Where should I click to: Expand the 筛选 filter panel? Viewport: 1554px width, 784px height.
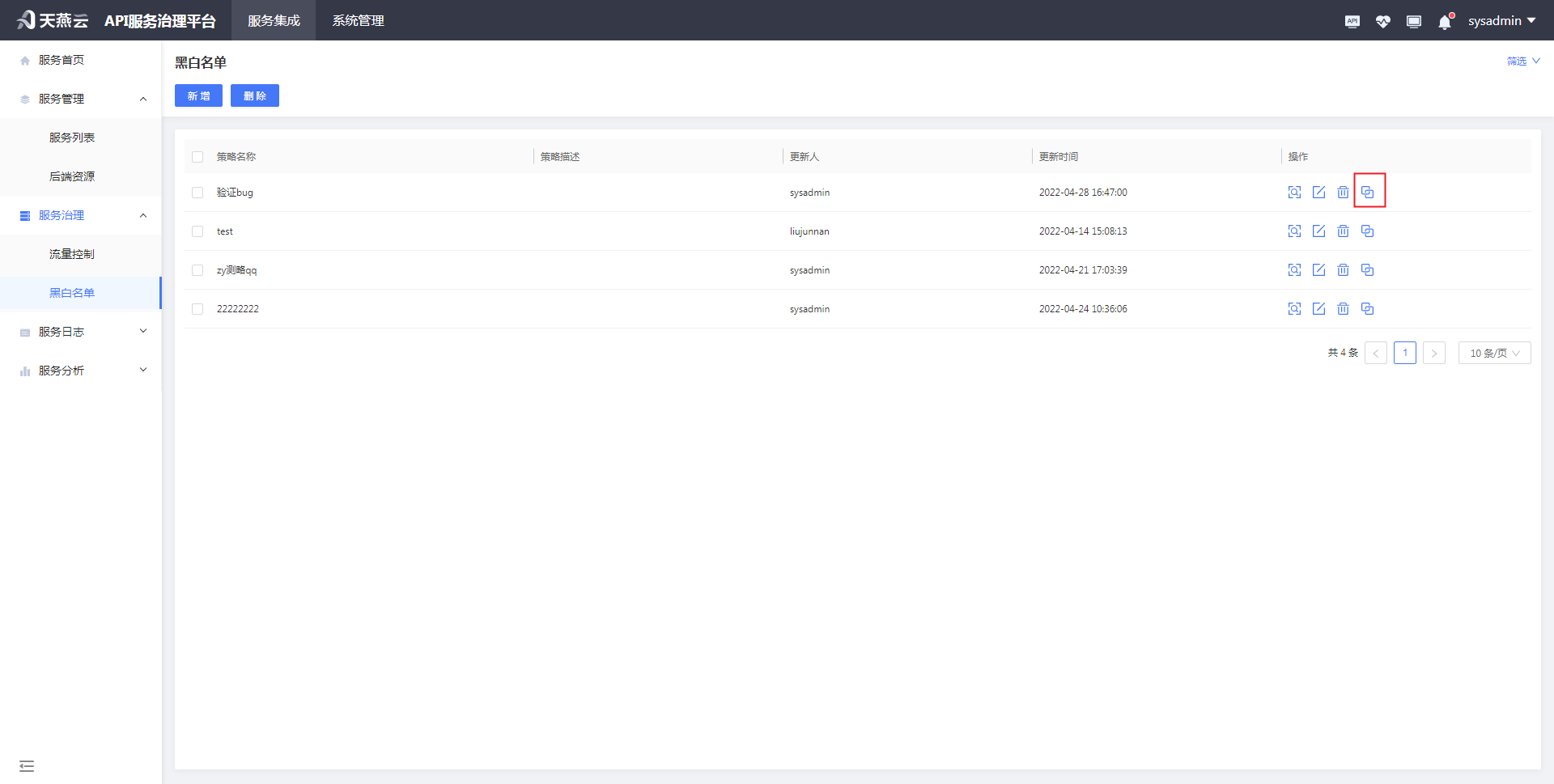[1522, 61]
